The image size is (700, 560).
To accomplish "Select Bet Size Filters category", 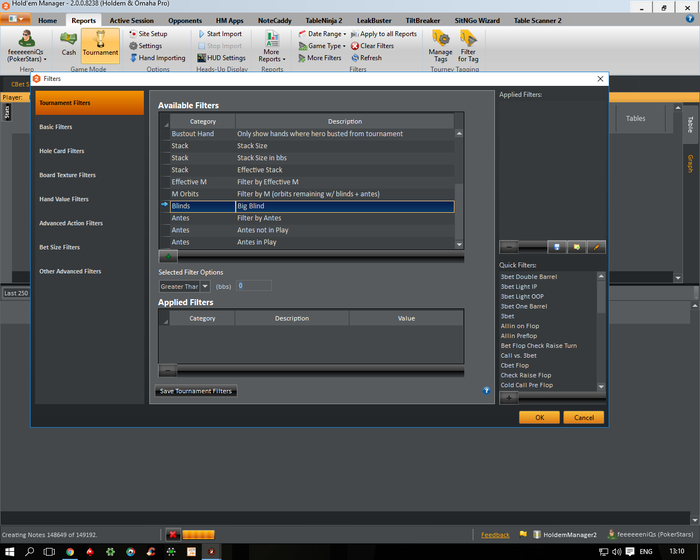I will pos(89,247).
